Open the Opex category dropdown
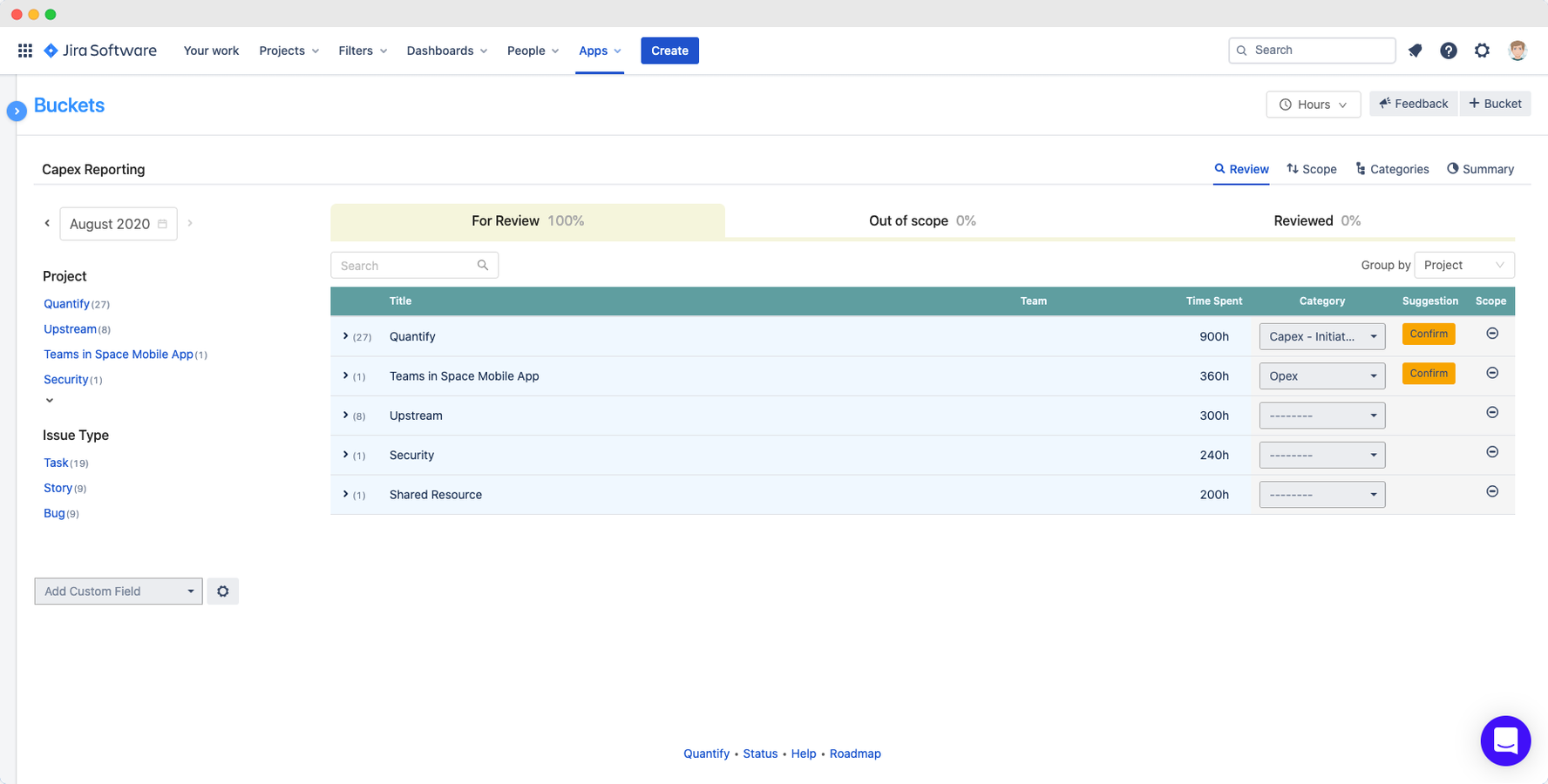 [x=1322, y=376]
